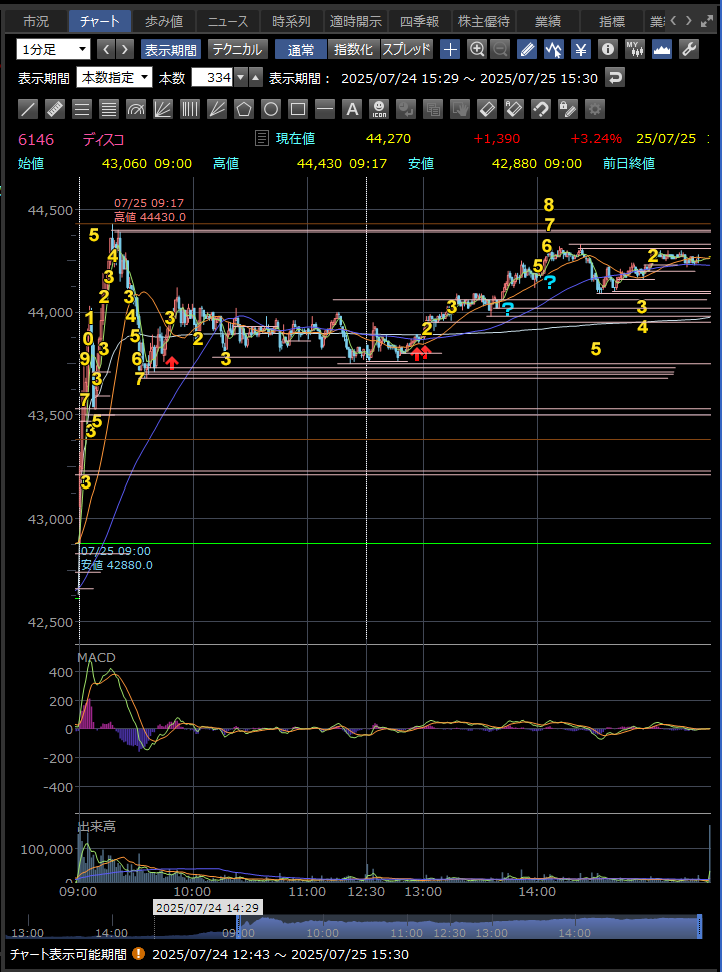Open chart settings wrench icon
The height and width of the screenshot is (972, 722).
[x=689, y=50]
